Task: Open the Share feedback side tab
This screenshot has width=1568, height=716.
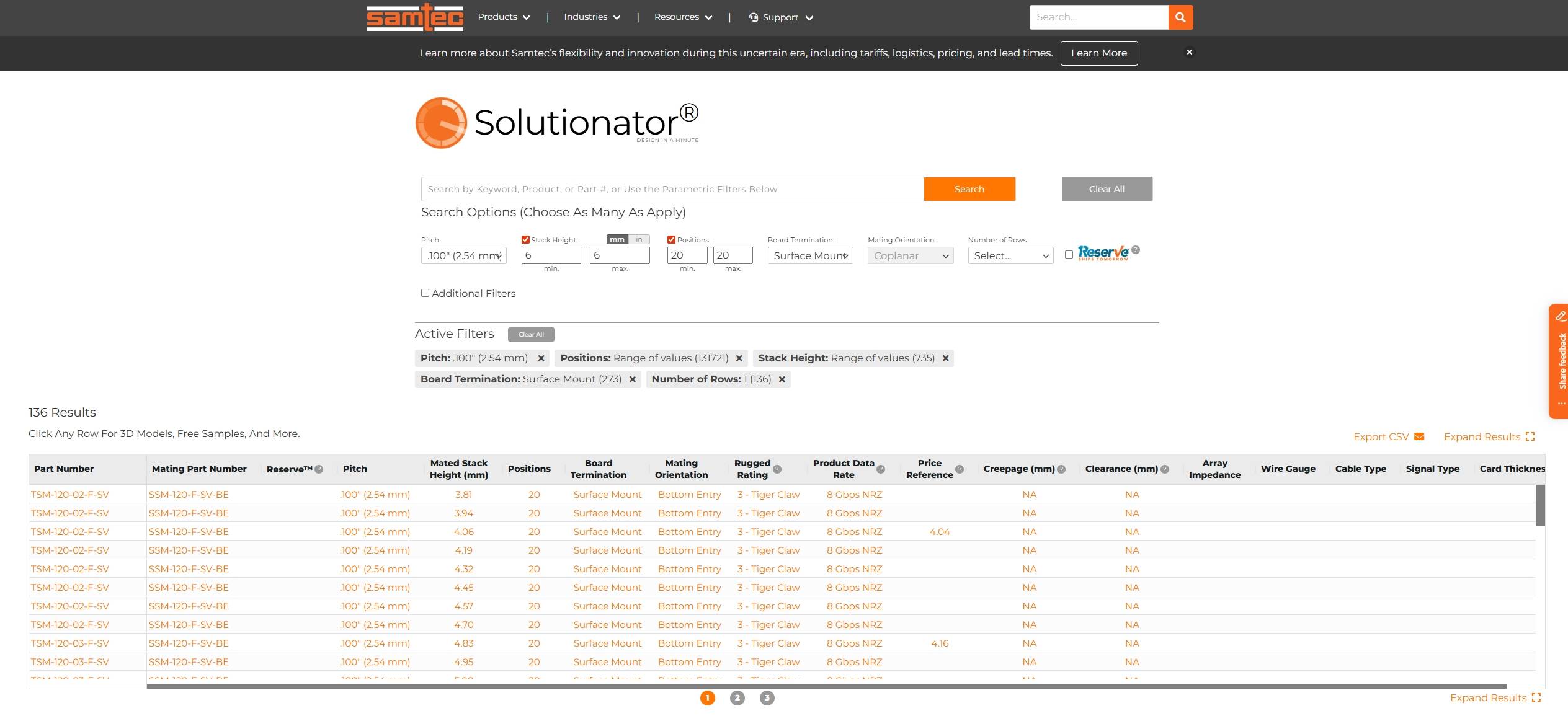Action: (1560, 361)
